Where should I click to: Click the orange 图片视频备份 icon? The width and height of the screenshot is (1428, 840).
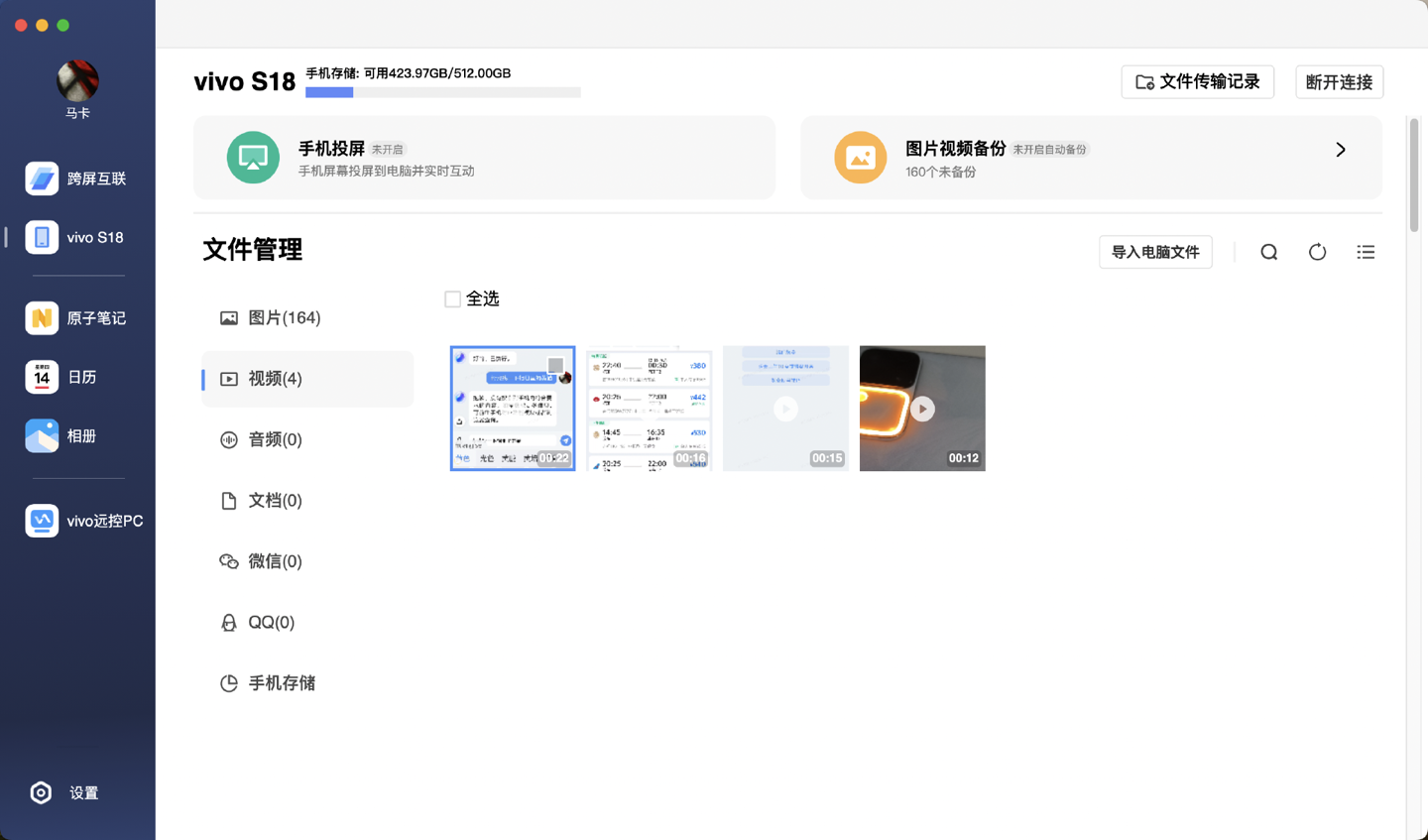(x=860, y=158)
